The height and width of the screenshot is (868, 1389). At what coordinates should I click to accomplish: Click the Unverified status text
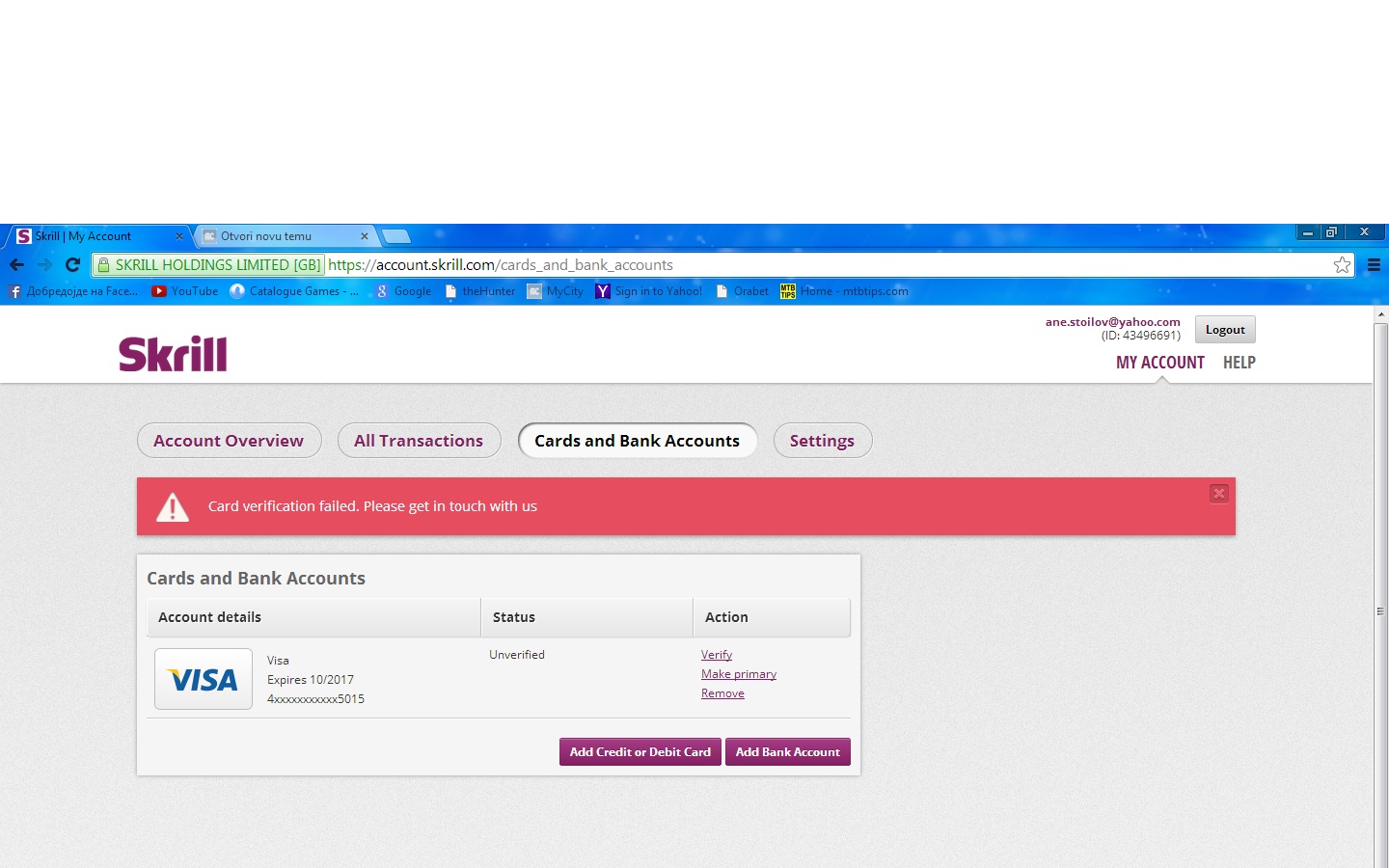(517, 655)
